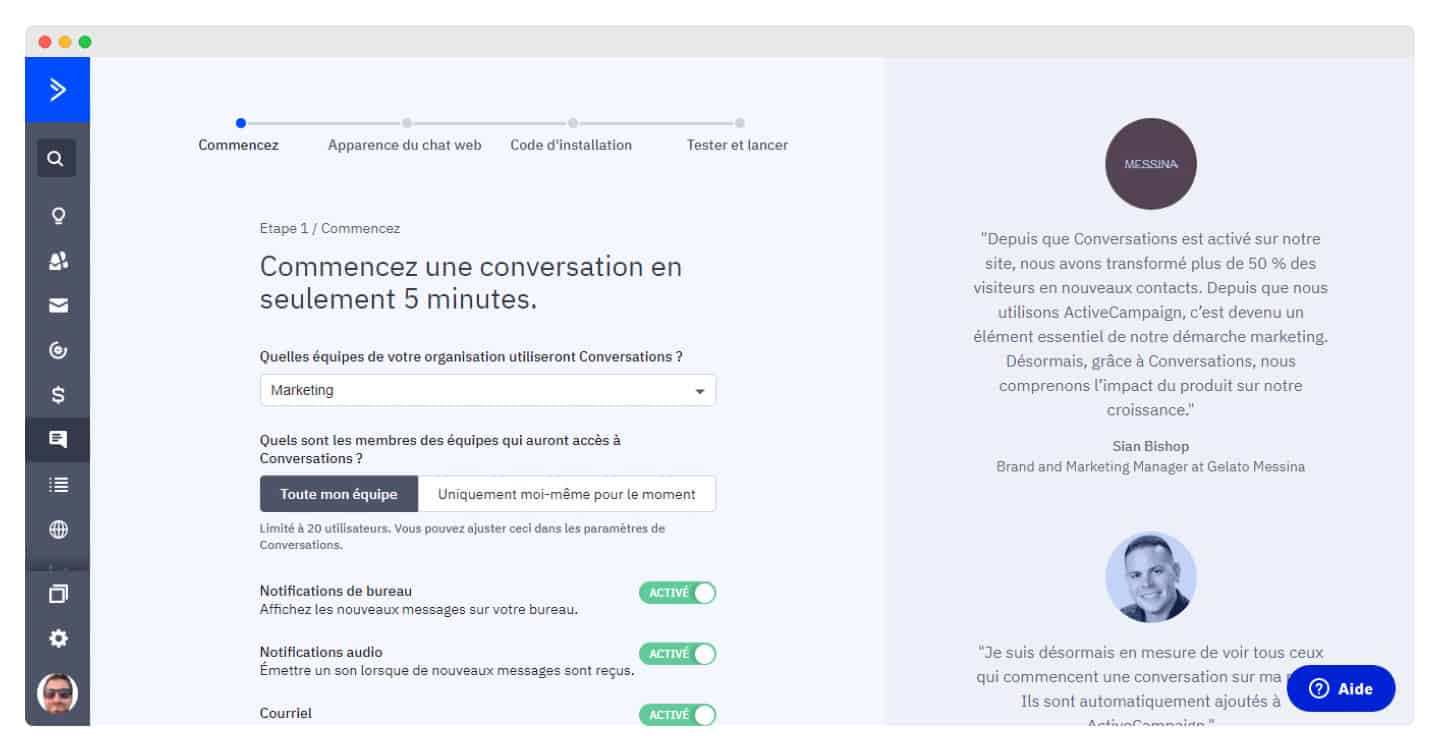Screen dimensions: 1440x751
Task: Click the Sian Bishop name text
Action: click(x=1150, y=446)
